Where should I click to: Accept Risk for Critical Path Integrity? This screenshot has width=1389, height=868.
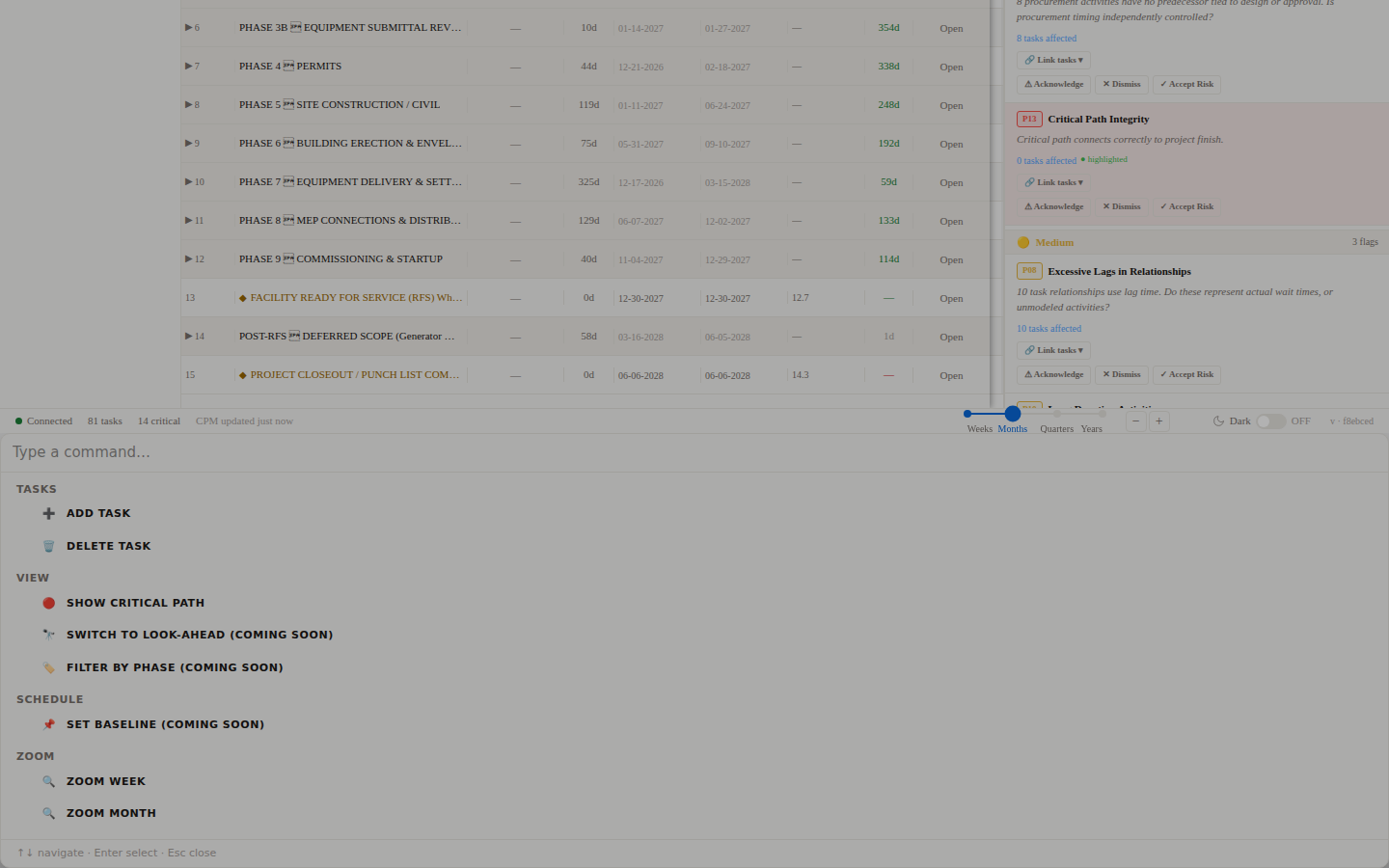tap(1186, 206)
